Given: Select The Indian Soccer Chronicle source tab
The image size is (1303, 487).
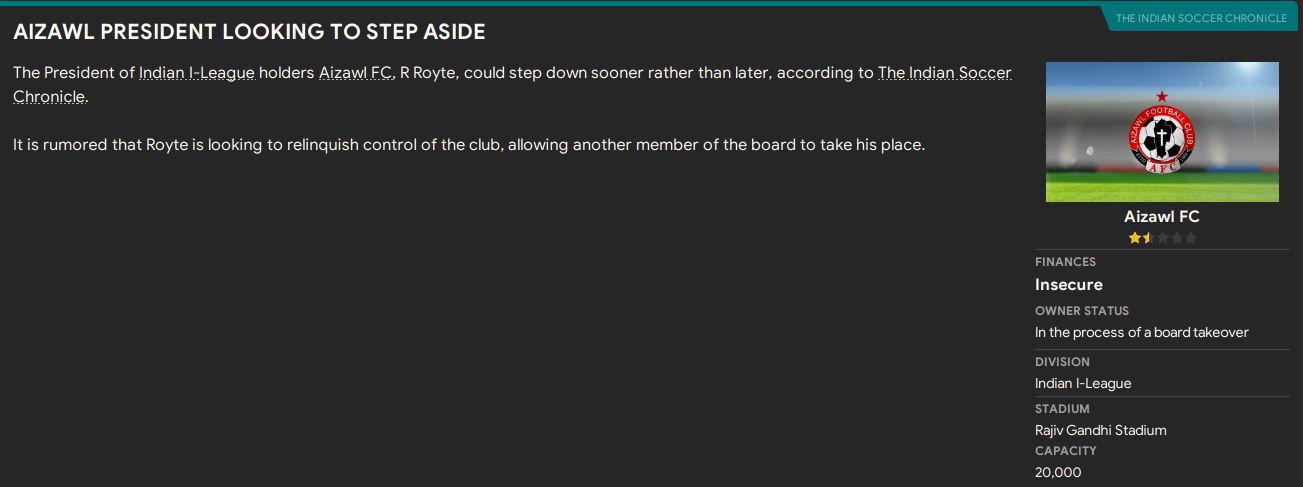Looking at the screenshot, I should click(1201, 18).
